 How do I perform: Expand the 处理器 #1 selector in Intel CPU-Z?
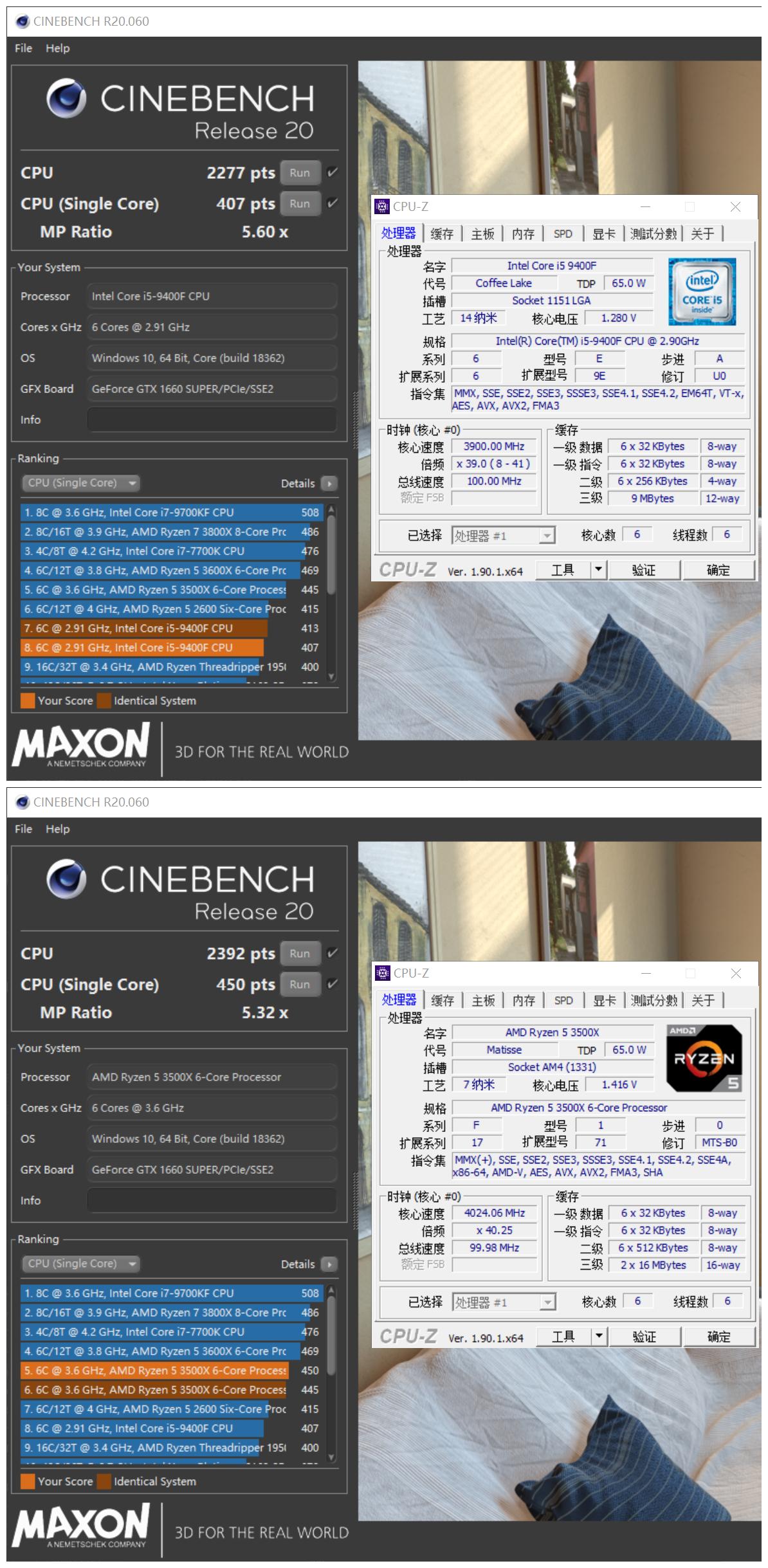[547, 536]
